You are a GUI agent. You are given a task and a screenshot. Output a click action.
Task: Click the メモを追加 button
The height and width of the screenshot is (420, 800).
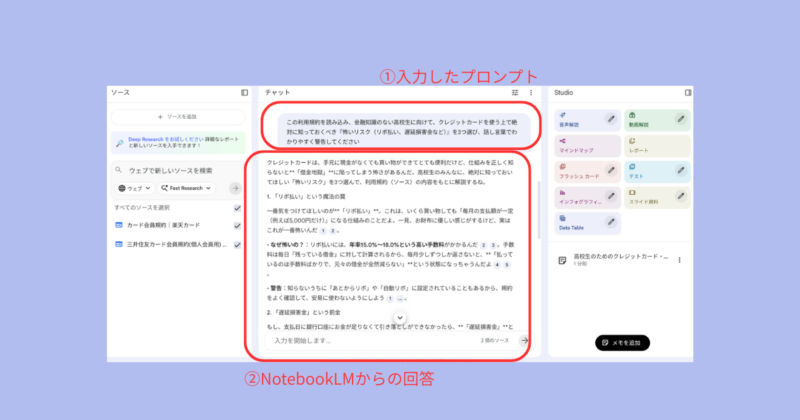click(624, 343)
